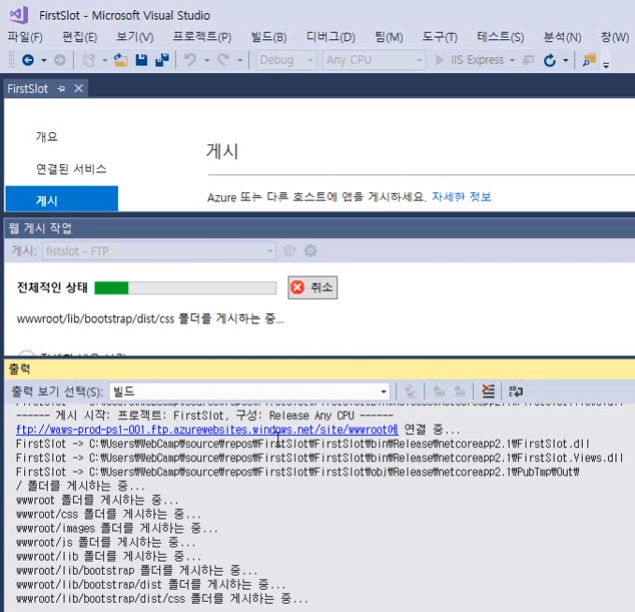Open the Debug configuration dropdown
This screenshot has height=612, width=635.
pos(286,60)
